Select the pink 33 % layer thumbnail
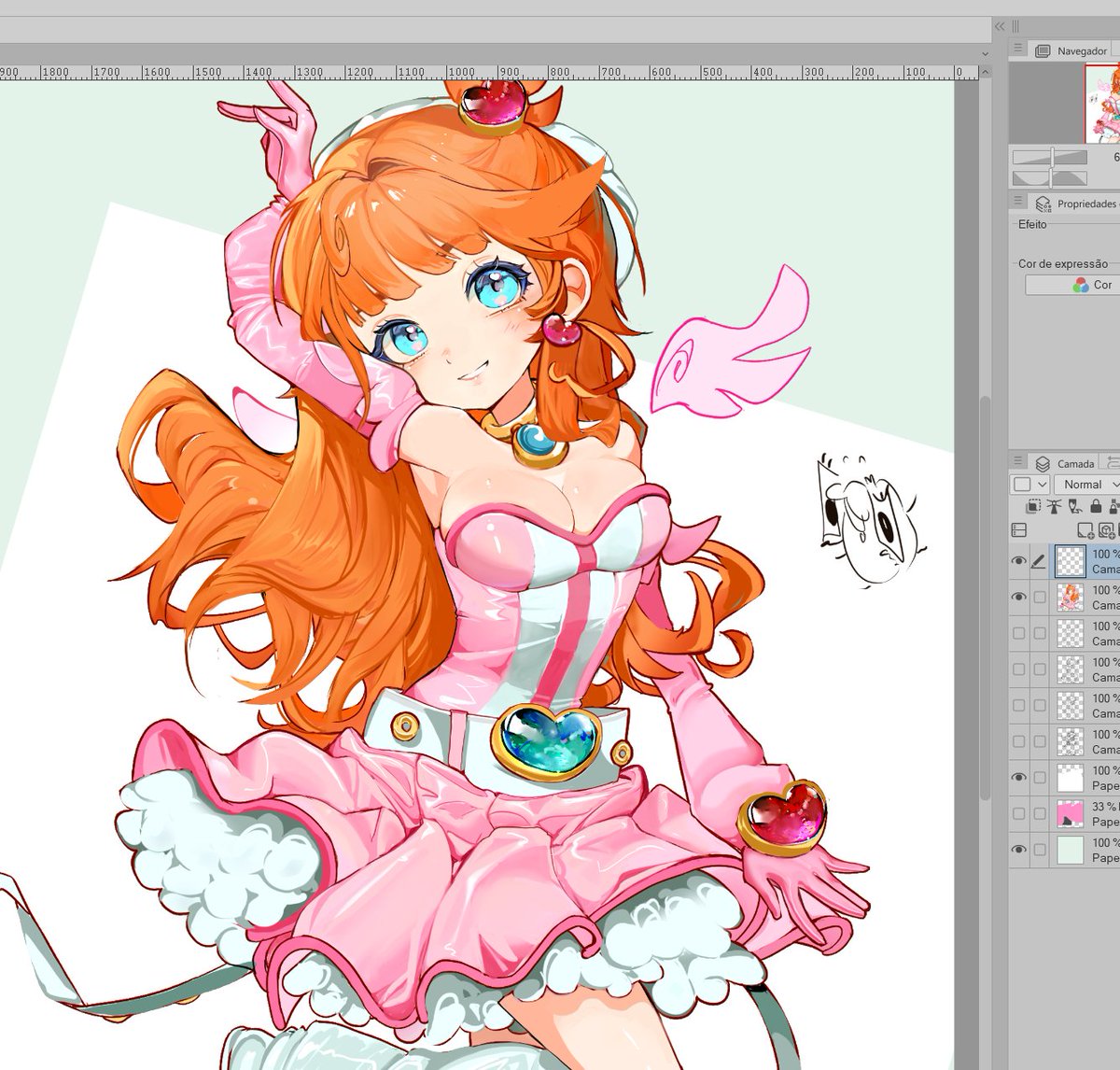 pyautogui.click(x=1071, y=813)
